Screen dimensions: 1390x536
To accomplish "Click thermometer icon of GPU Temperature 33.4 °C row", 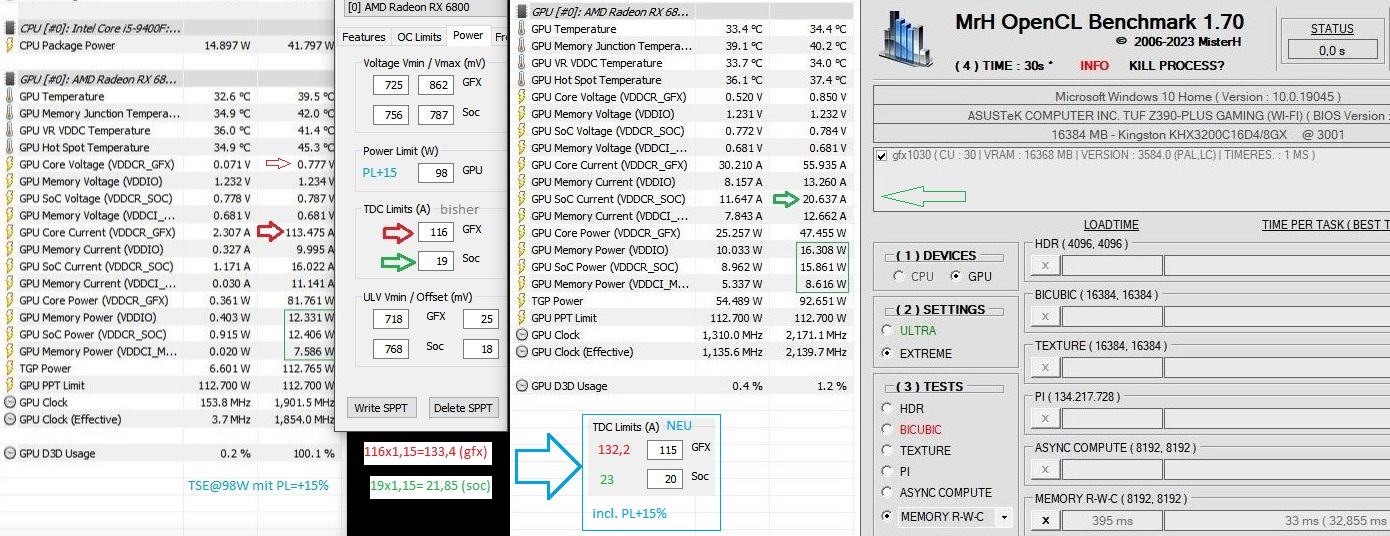I will pyautogui.click(x=521, y=29).
